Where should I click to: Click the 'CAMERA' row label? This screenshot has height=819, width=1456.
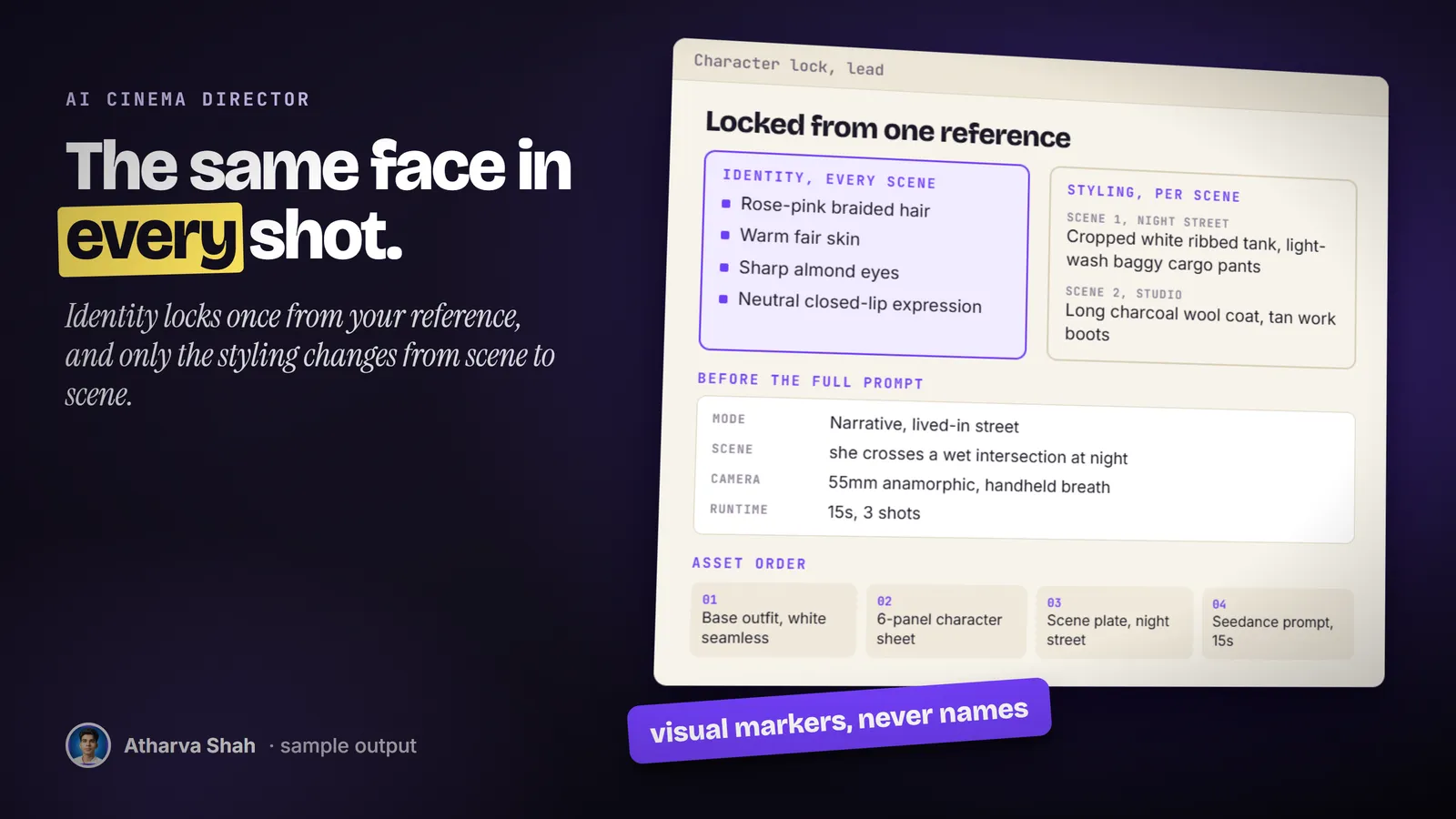[734, 479]
